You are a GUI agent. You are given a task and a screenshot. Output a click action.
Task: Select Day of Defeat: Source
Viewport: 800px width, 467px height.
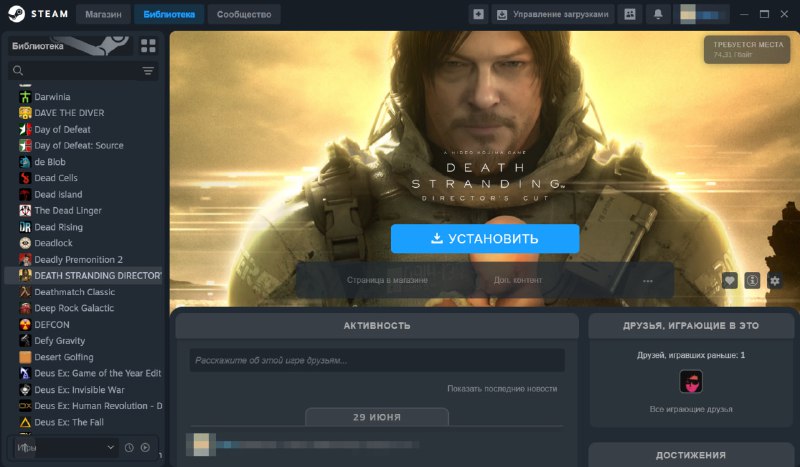click(79, 145)
